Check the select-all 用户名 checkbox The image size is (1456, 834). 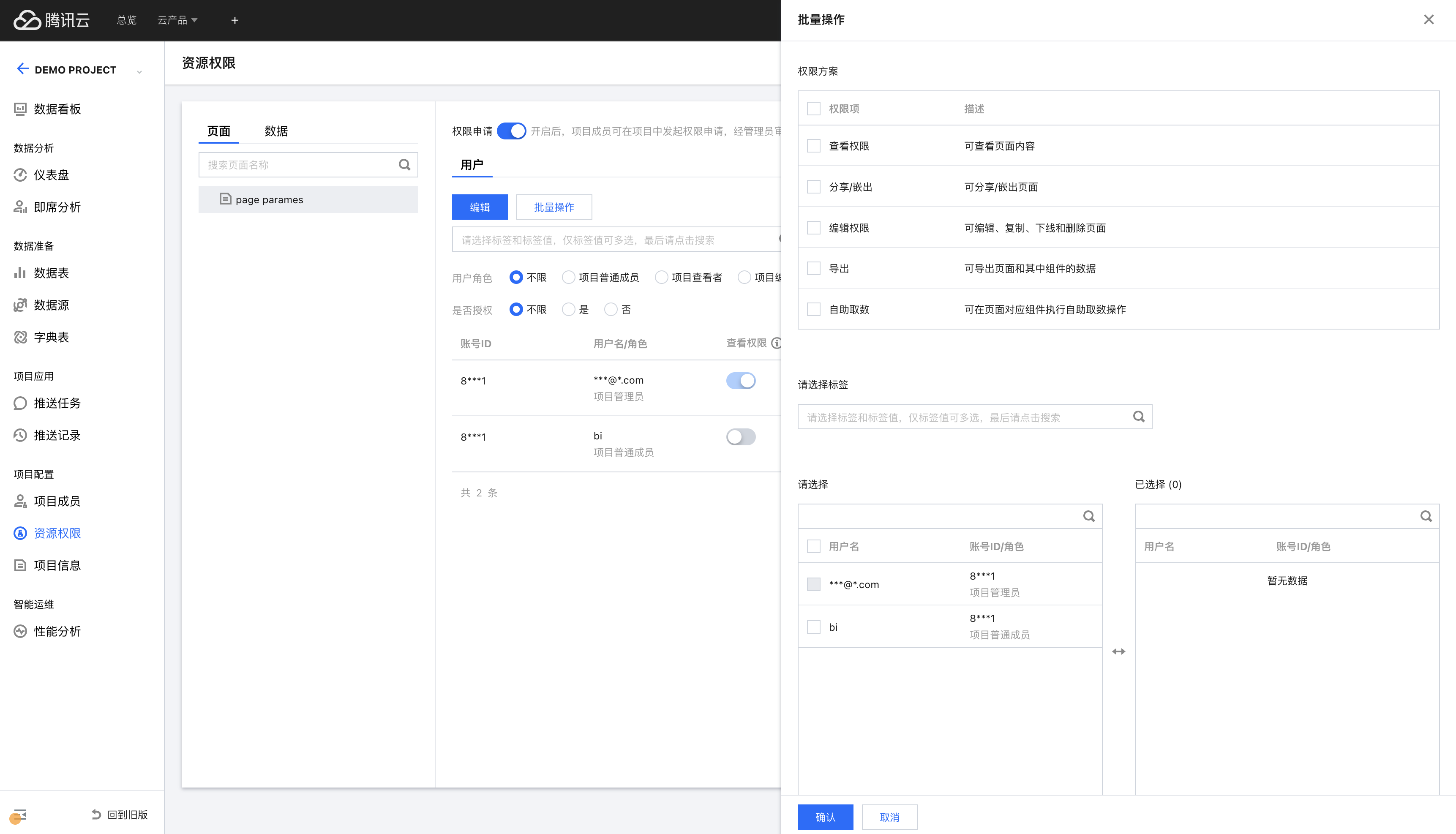point(813,546)
